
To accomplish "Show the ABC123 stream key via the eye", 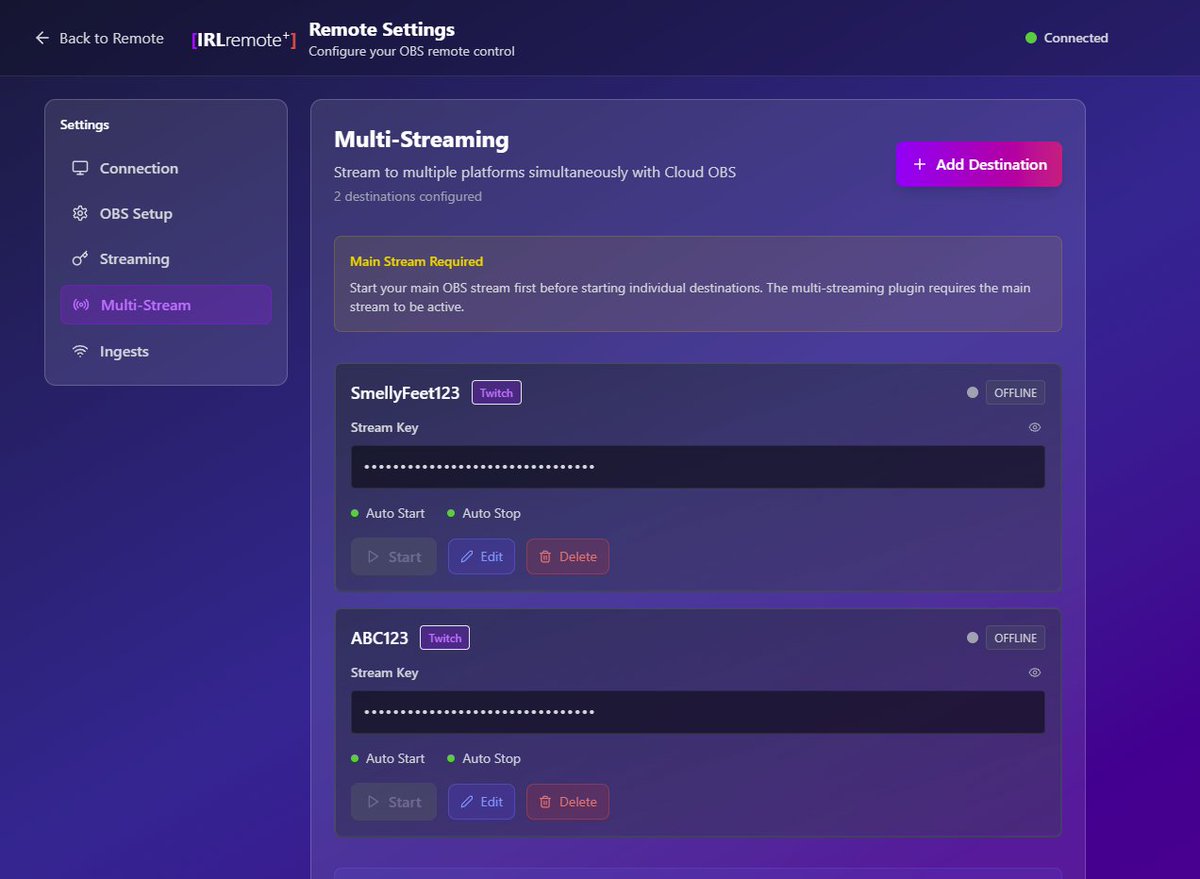I will [1035, 672].
